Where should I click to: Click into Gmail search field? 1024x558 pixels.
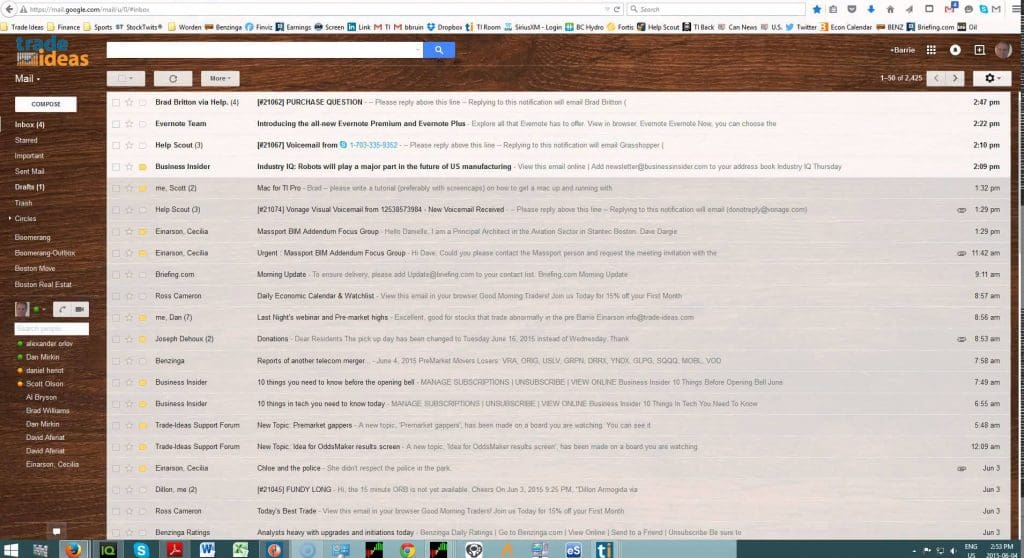260,50
